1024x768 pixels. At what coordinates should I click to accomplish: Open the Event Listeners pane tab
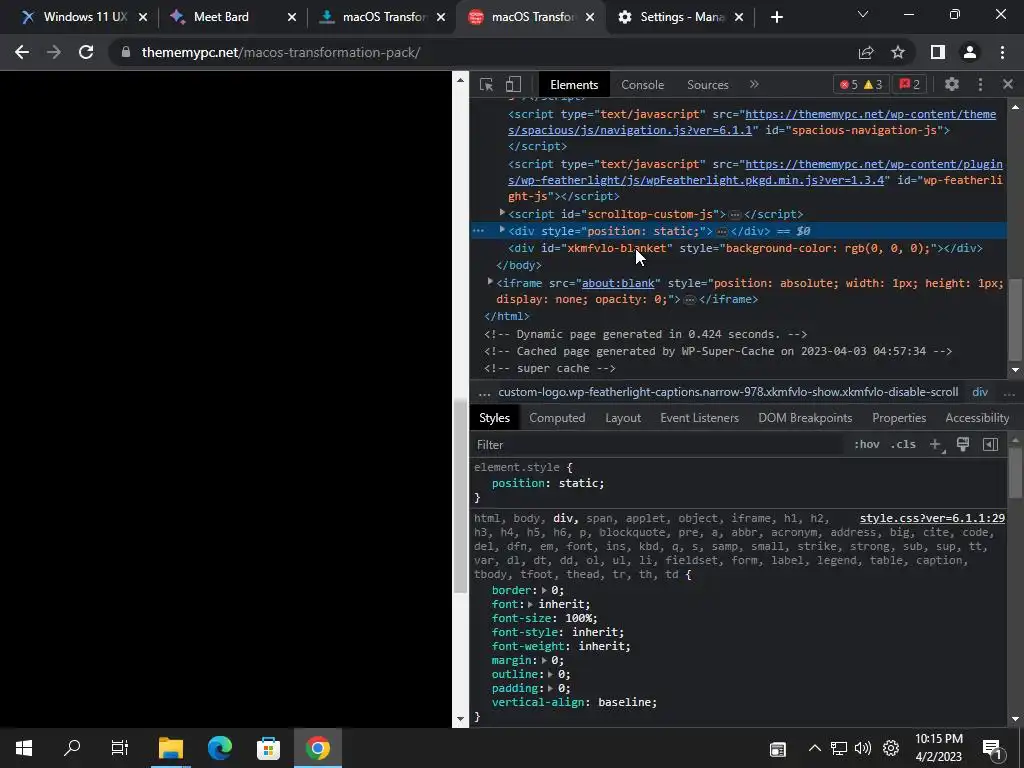[x=699, y=418]
